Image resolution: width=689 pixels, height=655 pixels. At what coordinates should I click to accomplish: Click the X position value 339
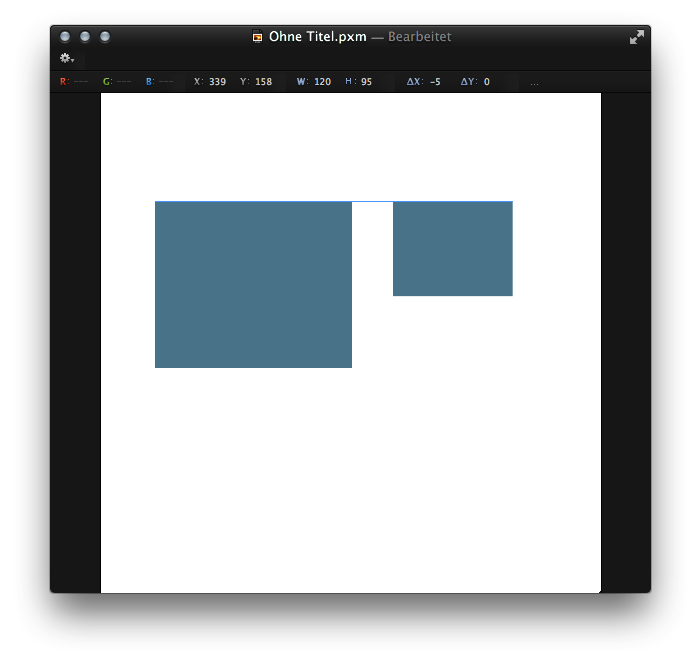click(217, 82)
